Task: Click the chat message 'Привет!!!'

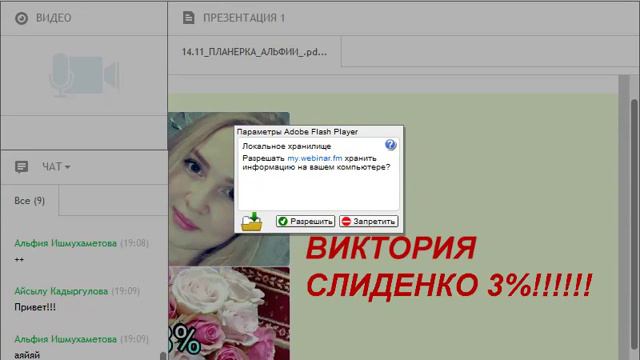Action: click(x=35, y=307)
